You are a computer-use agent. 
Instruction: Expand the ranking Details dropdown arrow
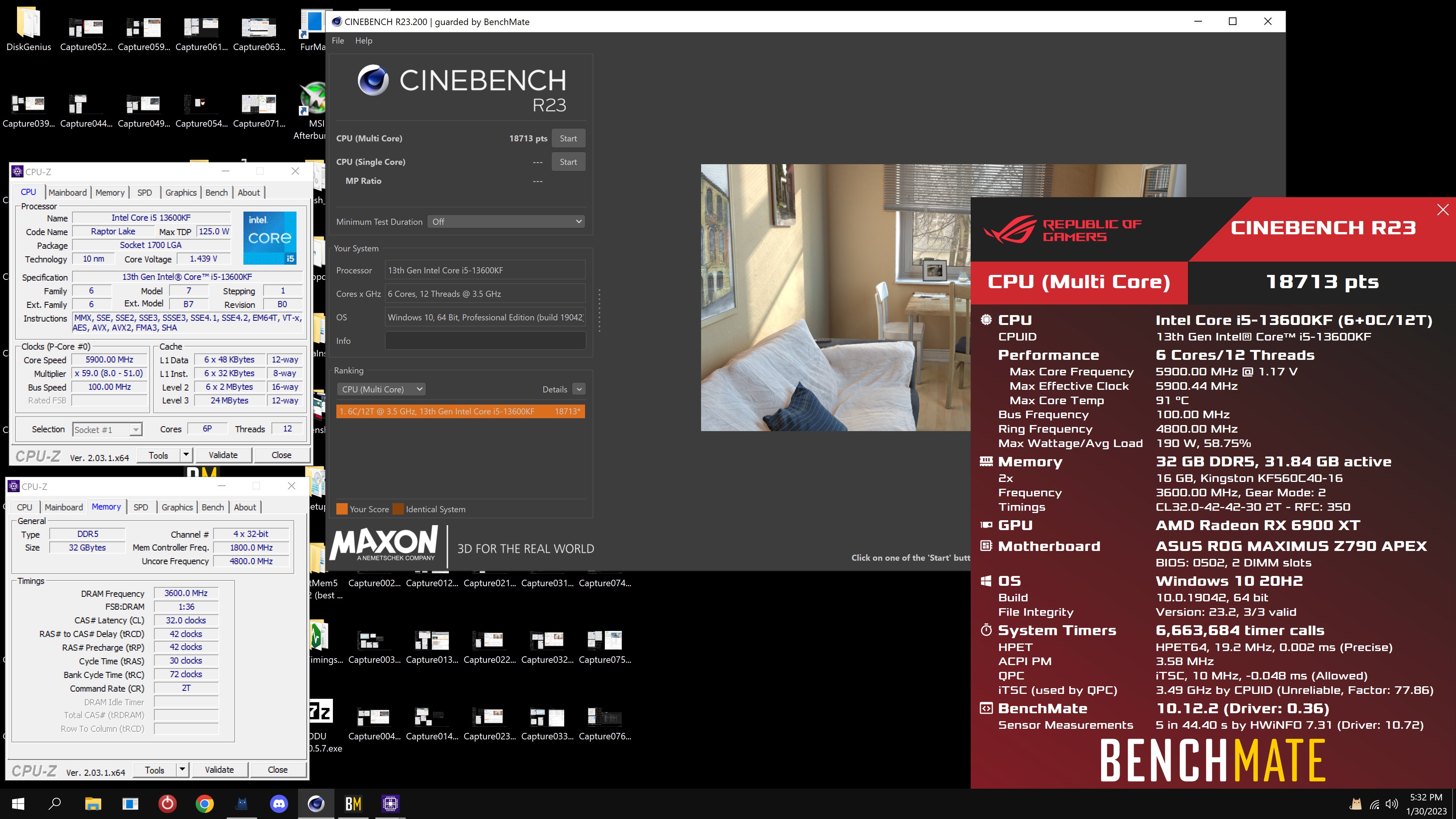tap(579, 389)
